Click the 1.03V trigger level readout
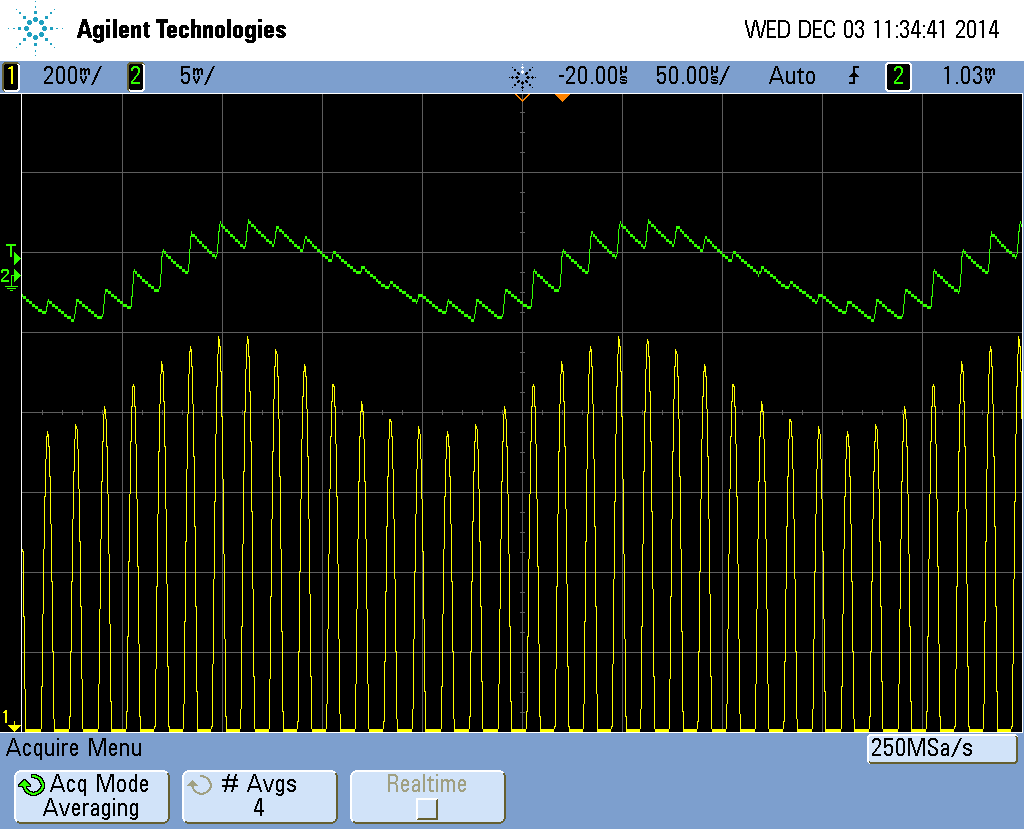 [x=968, y=76]
